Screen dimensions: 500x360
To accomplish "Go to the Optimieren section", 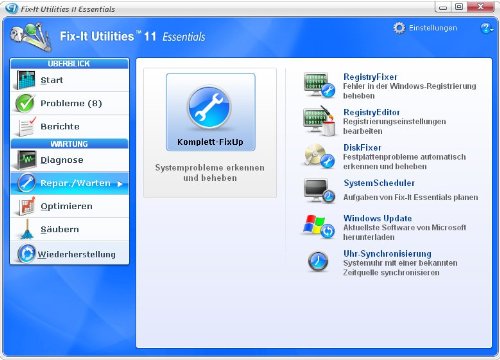I will coord(70,206).
